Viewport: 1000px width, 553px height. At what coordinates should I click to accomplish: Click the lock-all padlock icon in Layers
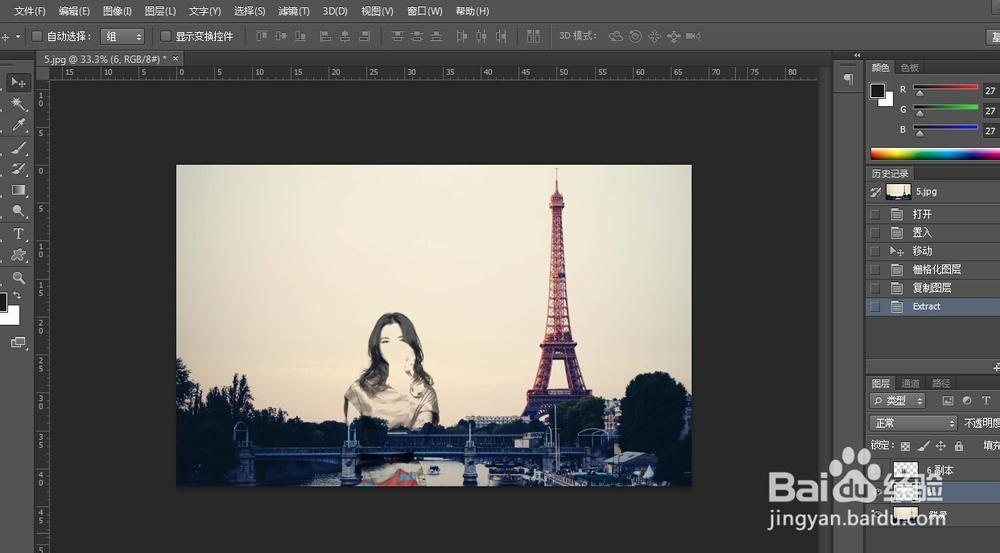(959, 446)
